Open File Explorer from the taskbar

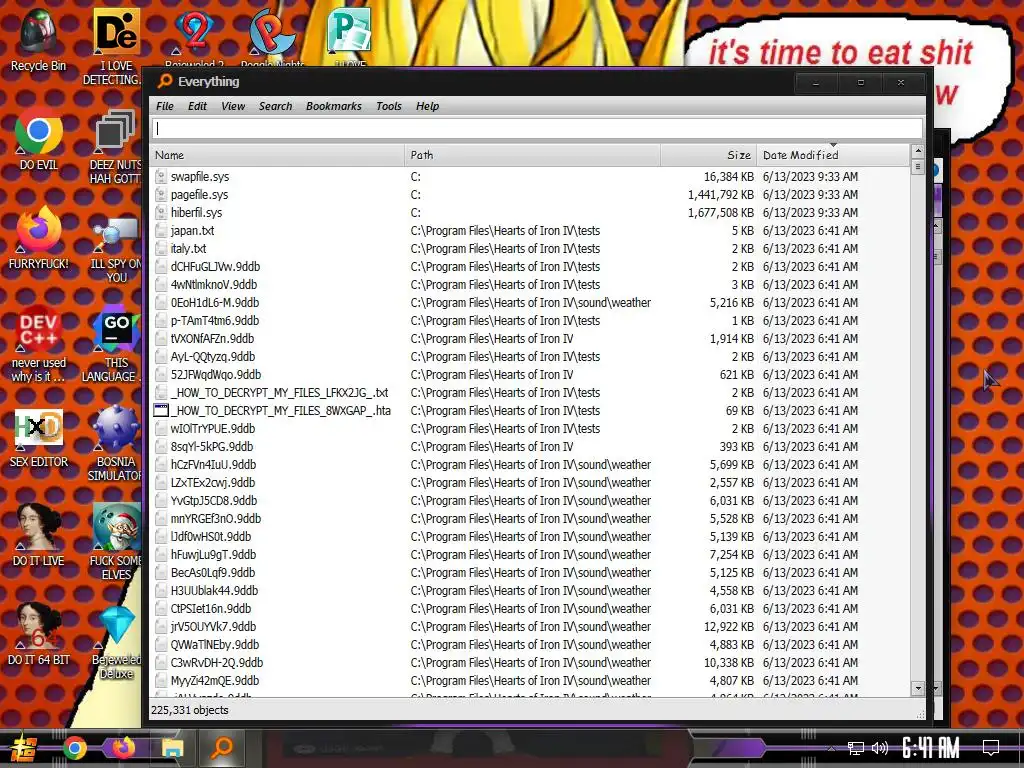click(173, 748)
